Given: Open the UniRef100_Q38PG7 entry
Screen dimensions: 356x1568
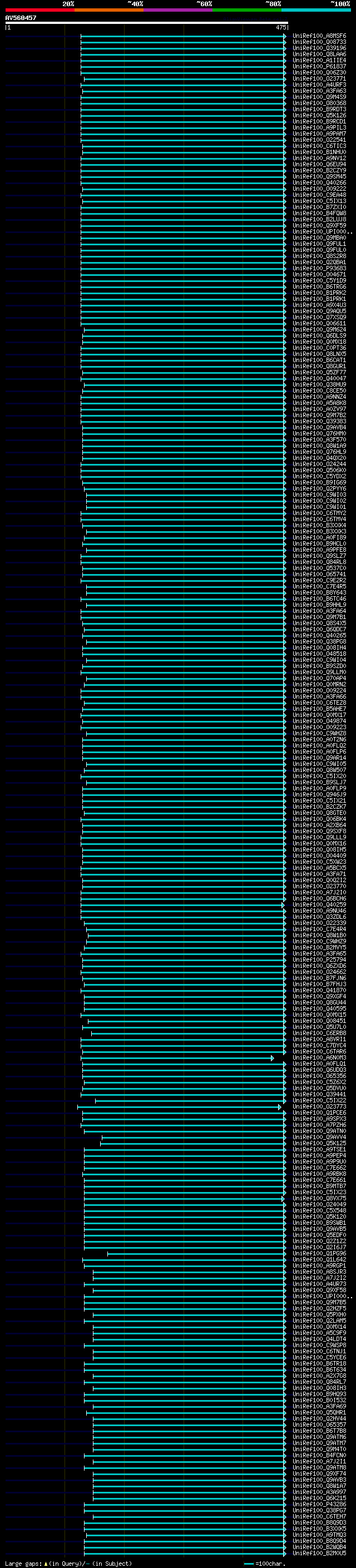Looking at the screenshot, I should (319, 1510).
